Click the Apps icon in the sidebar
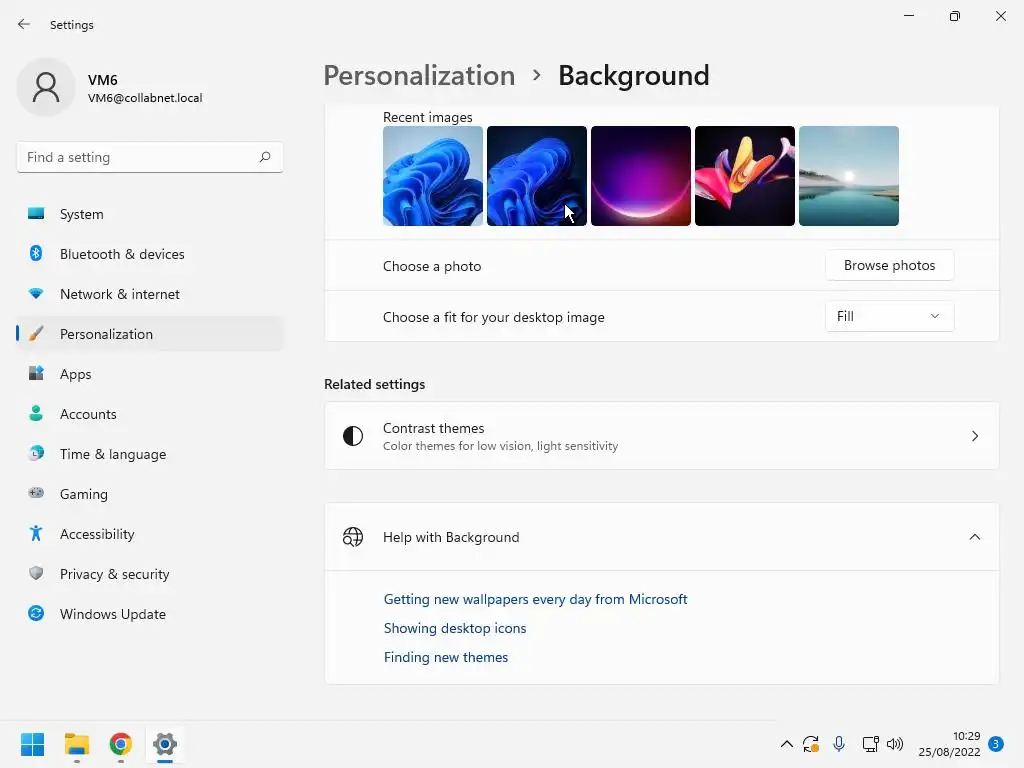 pyautogui.click(x=36, y=373)
